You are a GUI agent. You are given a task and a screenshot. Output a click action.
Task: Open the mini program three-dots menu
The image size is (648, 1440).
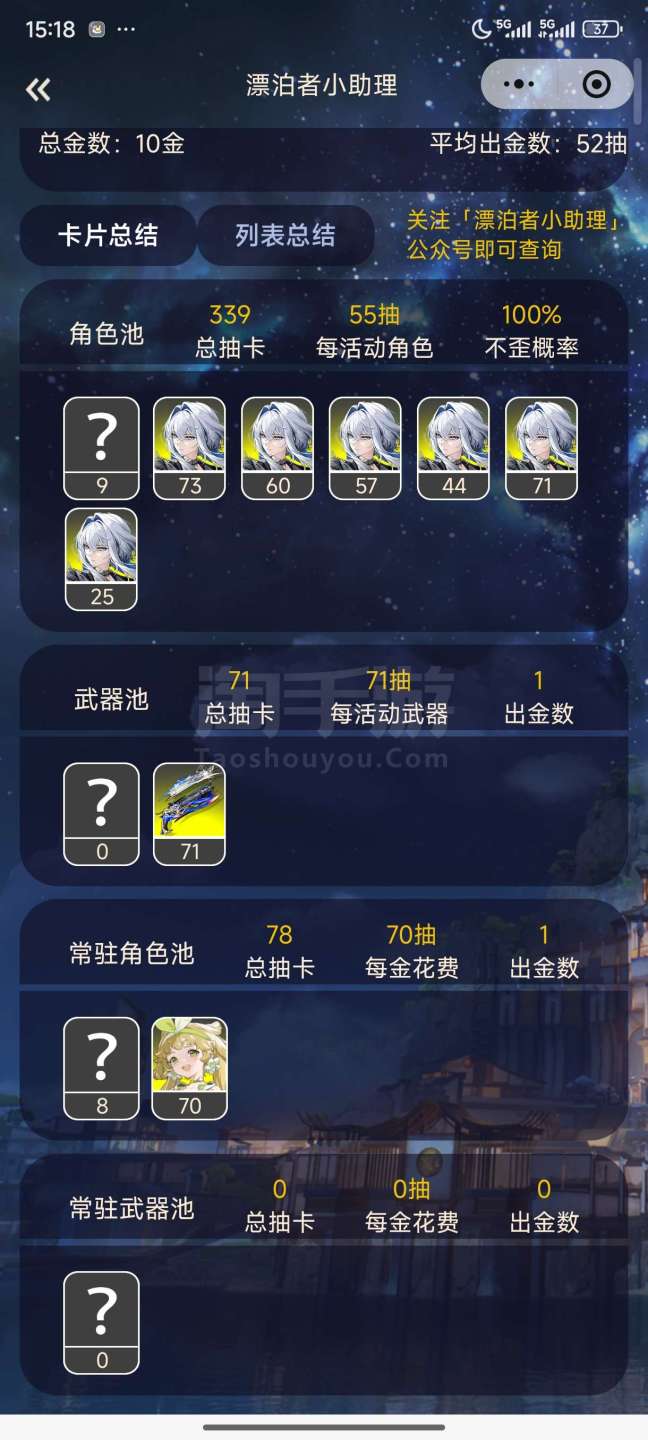click(519, 85)
